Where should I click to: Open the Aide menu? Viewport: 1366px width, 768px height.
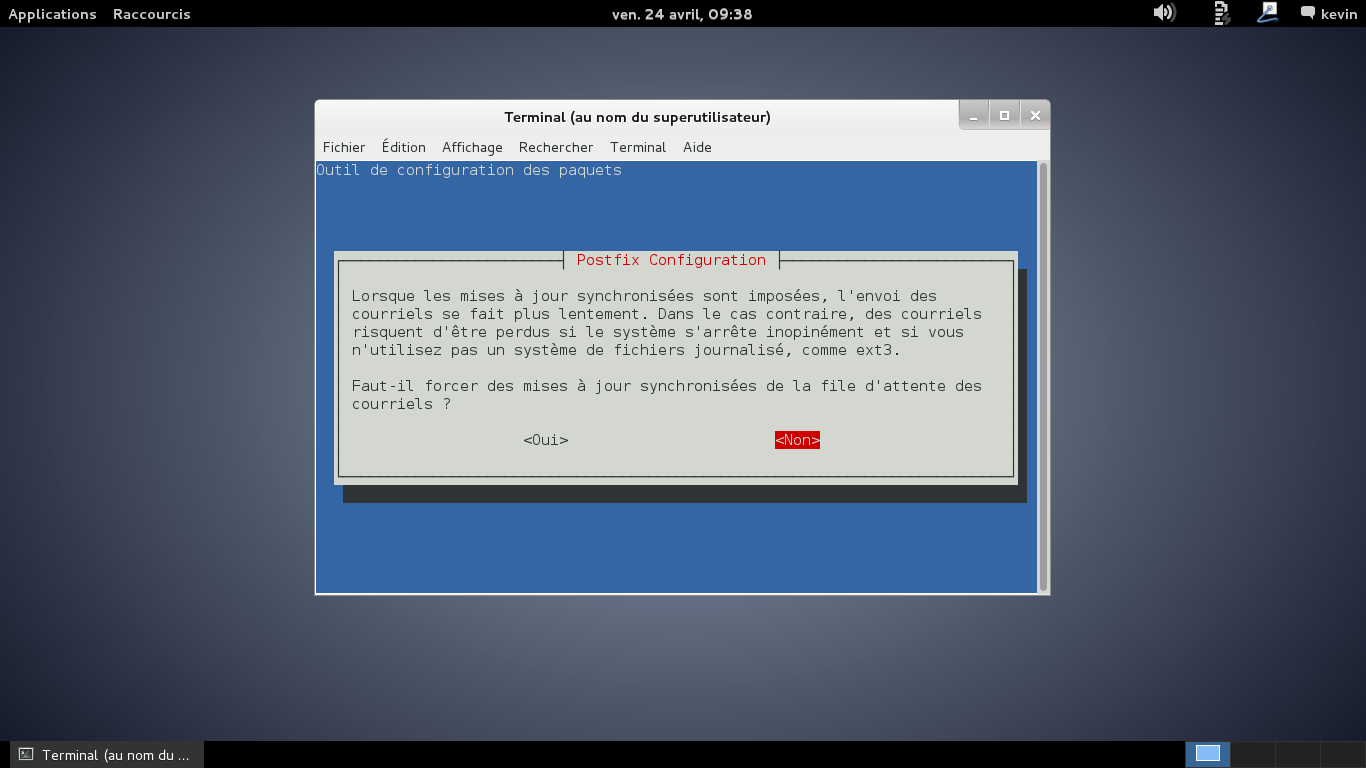click(697, 147)
